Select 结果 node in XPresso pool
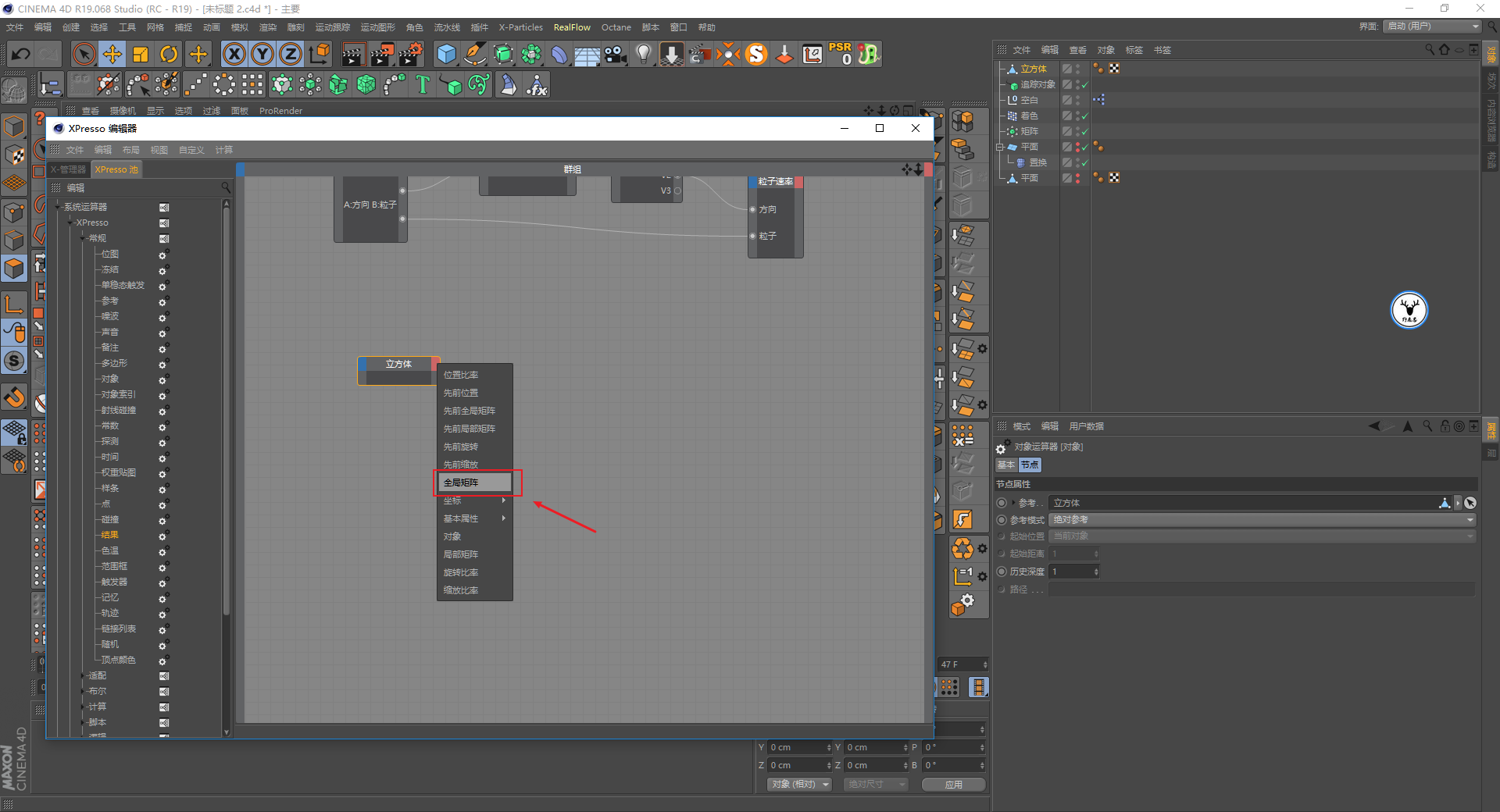 [110, 535]
